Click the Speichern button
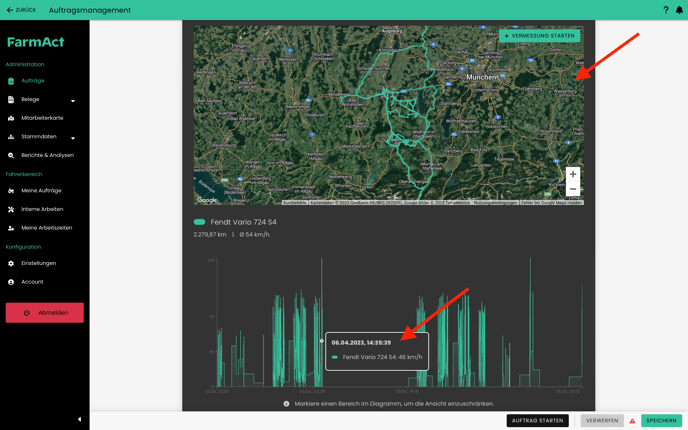688x430 pixels. (661, 420)
